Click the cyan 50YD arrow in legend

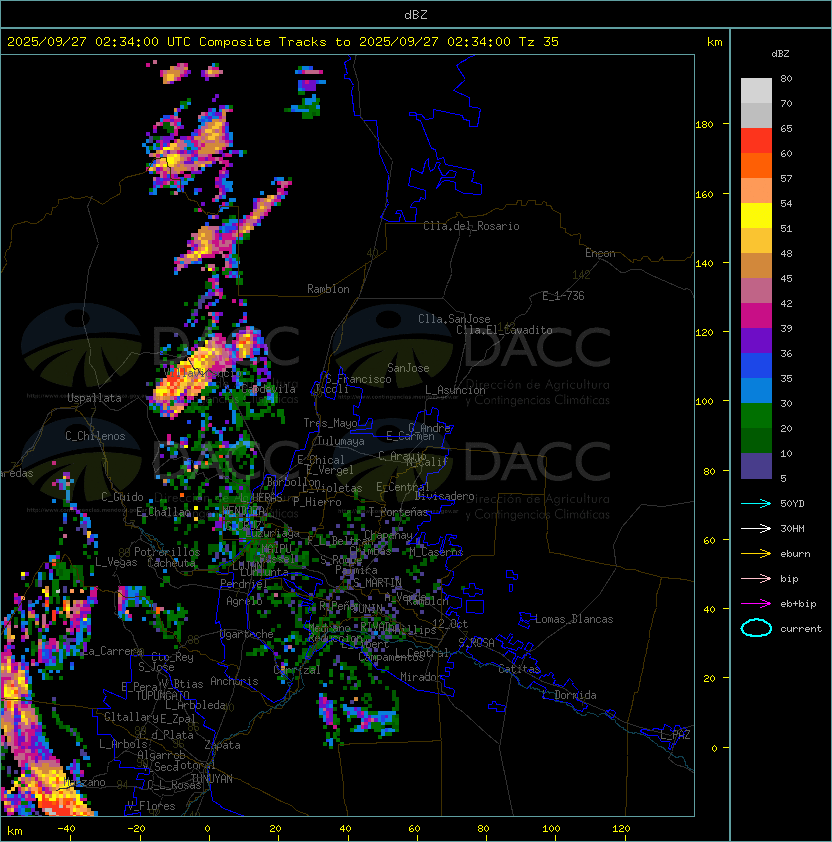[756, 504]
